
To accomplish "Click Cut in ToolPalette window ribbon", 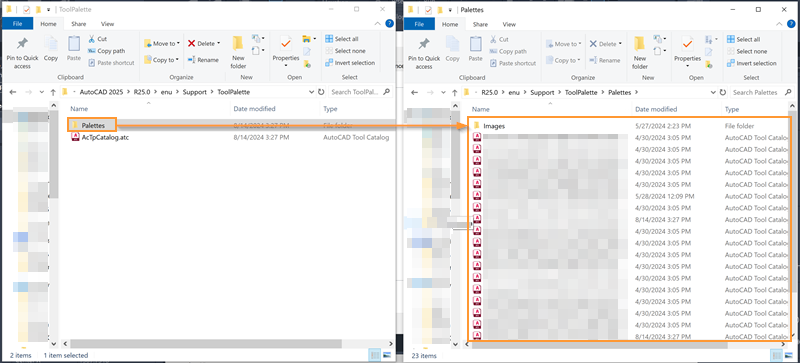I will 97,39.
